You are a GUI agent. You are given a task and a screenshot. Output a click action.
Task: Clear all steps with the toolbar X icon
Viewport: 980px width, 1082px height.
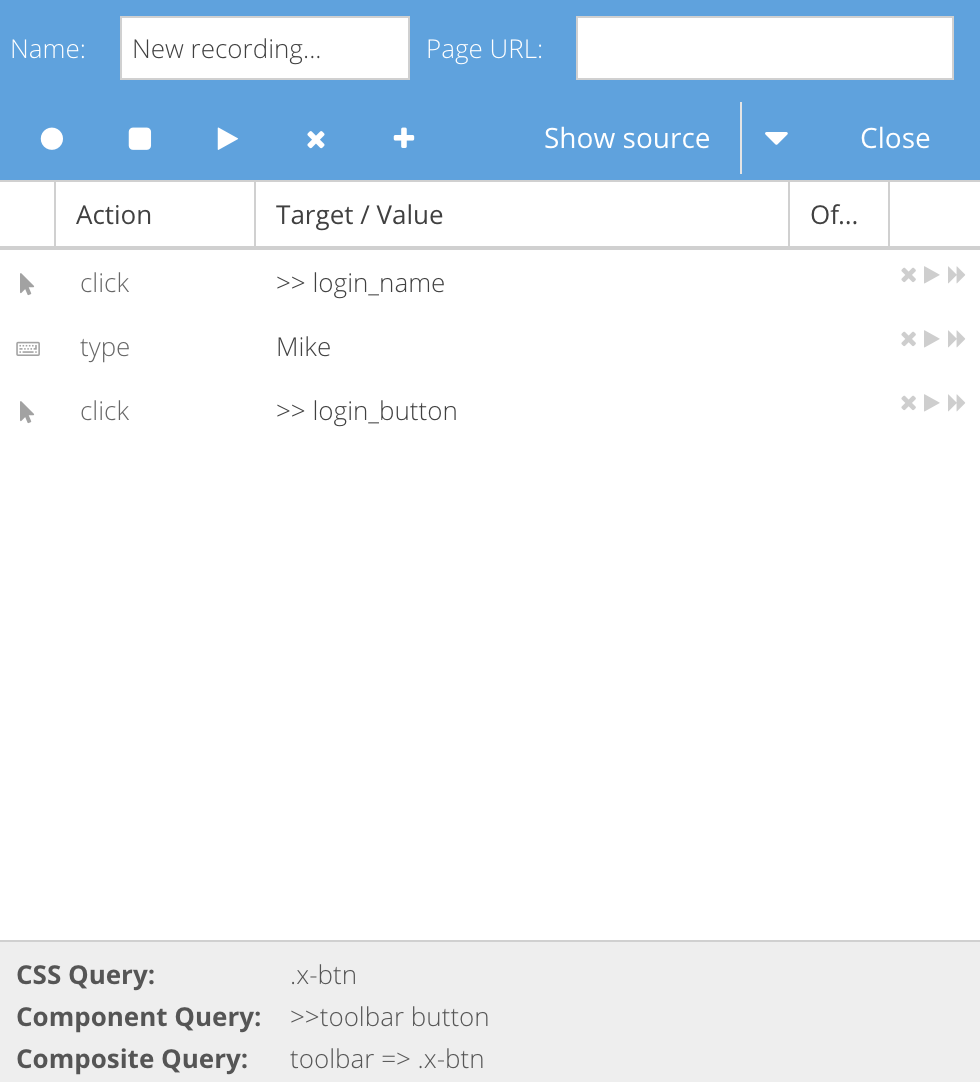click(315, 139)
